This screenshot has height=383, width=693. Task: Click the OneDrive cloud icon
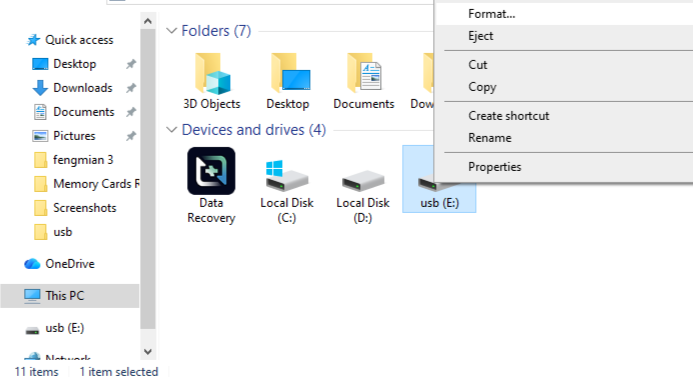32,264
